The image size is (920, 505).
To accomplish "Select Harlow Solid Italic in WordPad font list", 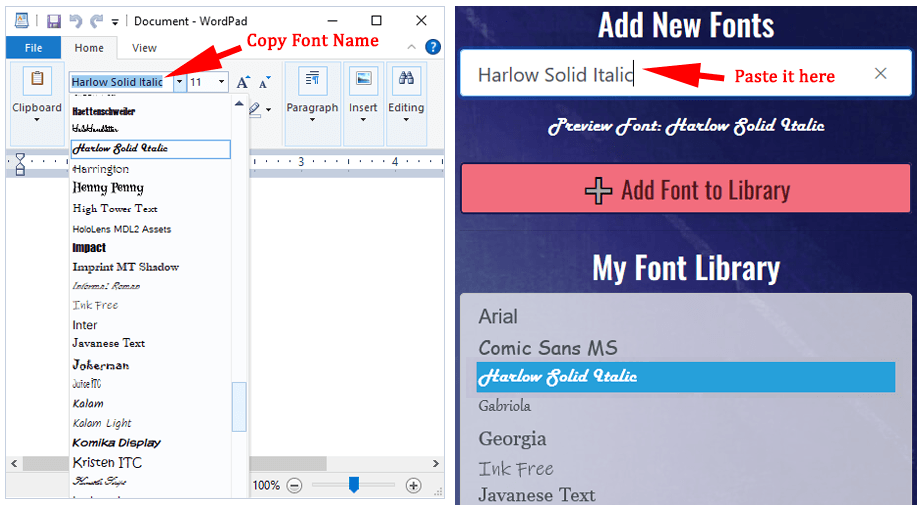I will [150, 149].
